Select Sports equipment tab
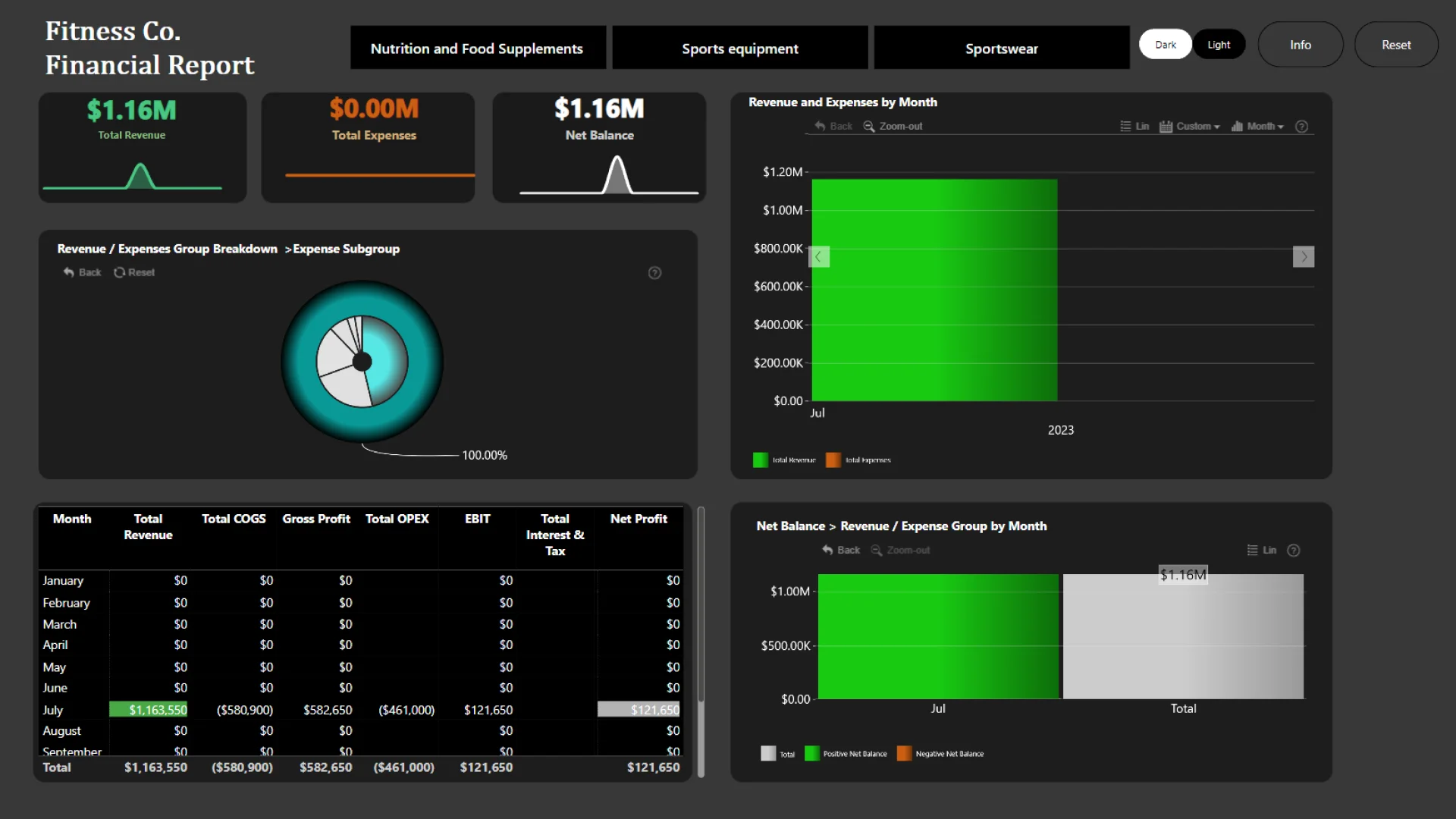1456x819 pixels. click(740, 48)
